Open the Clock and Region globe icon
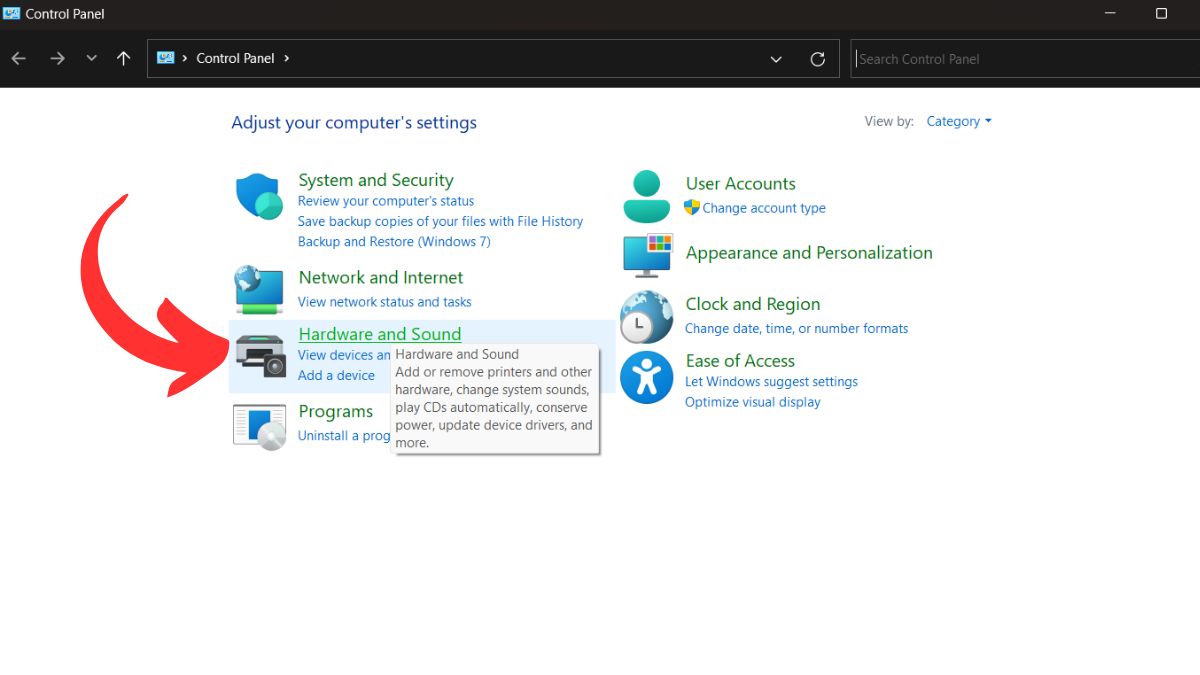 click(x=646, y=316)
